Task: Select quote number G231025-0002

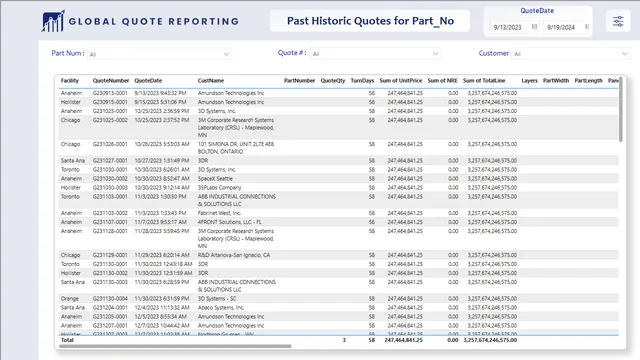Action: tap(110, 120)
